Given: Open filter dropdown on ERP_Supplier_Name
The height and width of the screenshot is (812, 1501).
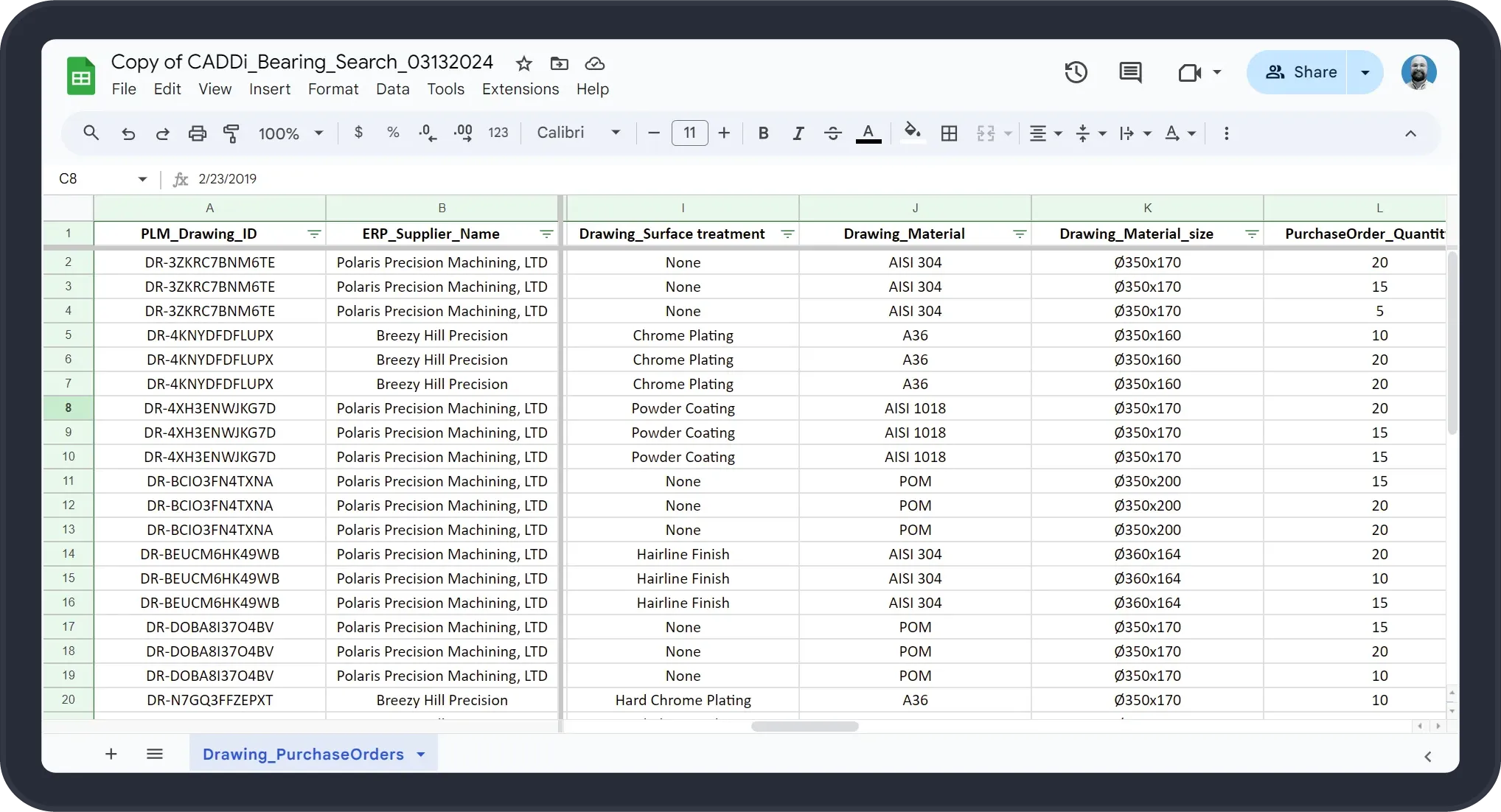Looking at the screenshot, I should click(546, 234).
